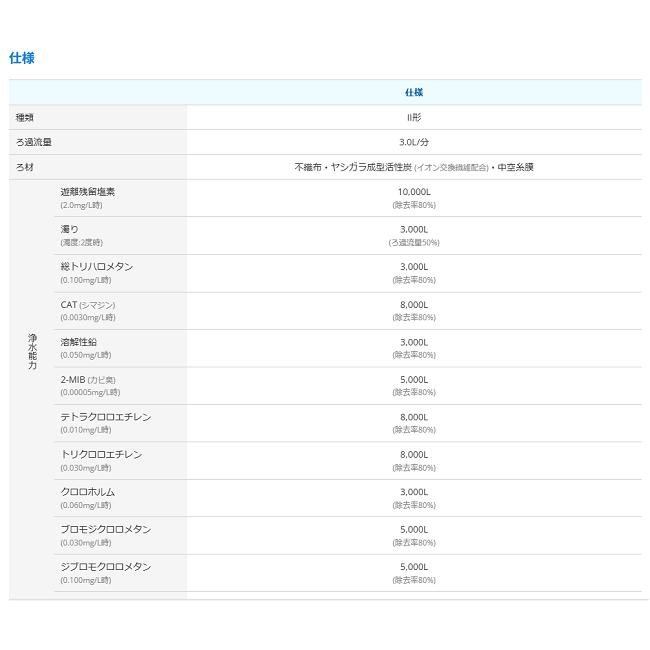This screenshot has height=650, width=650.
Task: Select 8,000L in the トリクロロエチレン row
Action: [414, 455]
